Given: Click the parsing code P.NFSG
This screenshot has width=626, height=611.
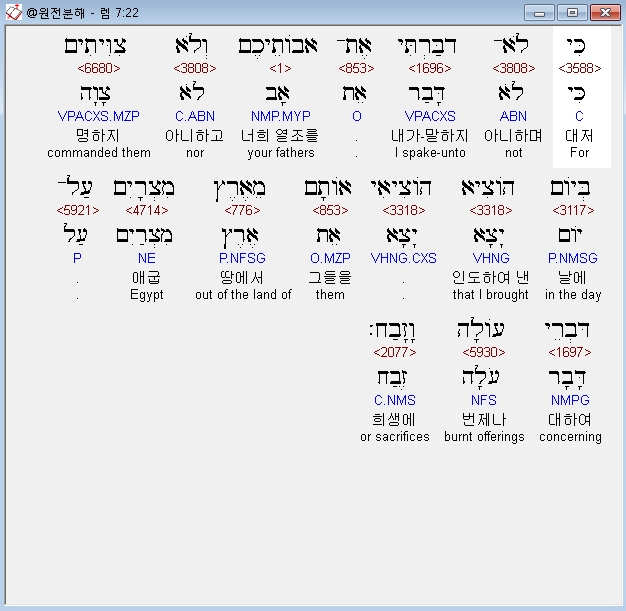Looking at the screenshot, I should coord(242,258).
